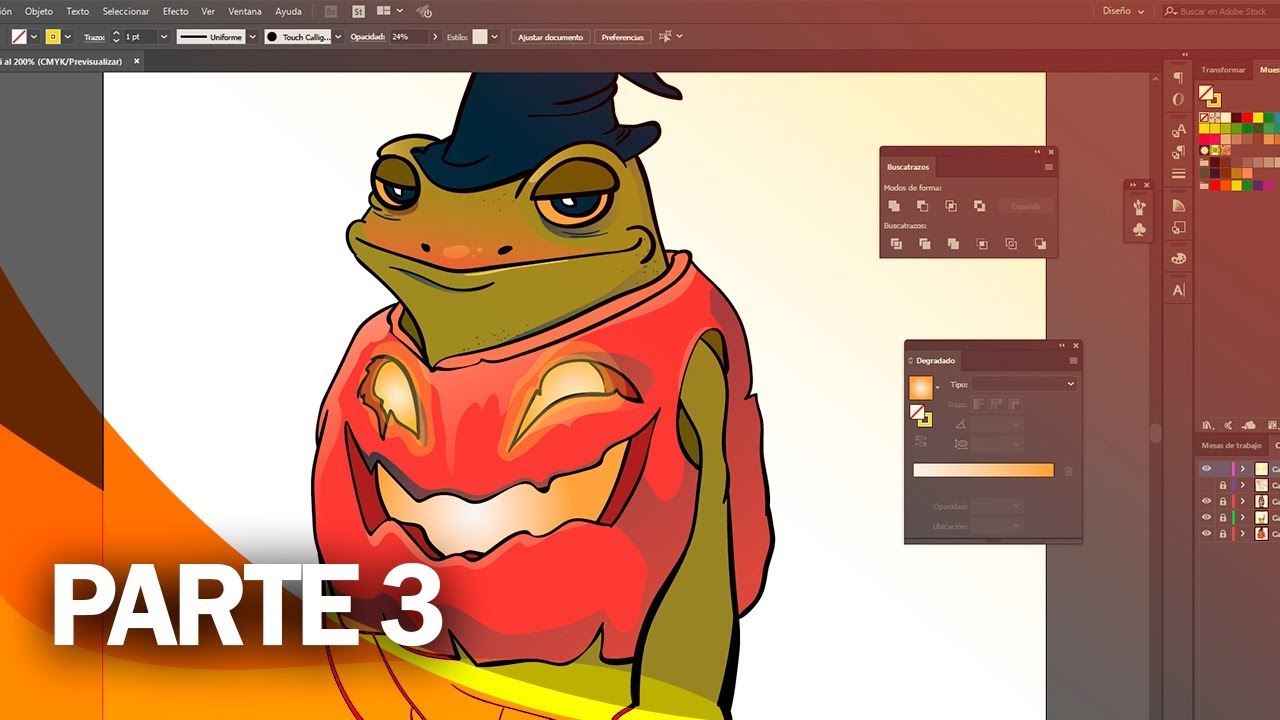Close the document tab at 200% CMYK/Previsualizar

(x=137, y=61)
